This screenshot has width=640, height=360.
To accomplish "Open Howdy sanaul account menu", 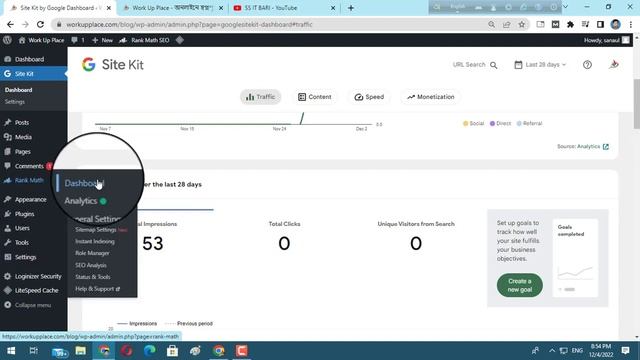I will click(607, 40).
